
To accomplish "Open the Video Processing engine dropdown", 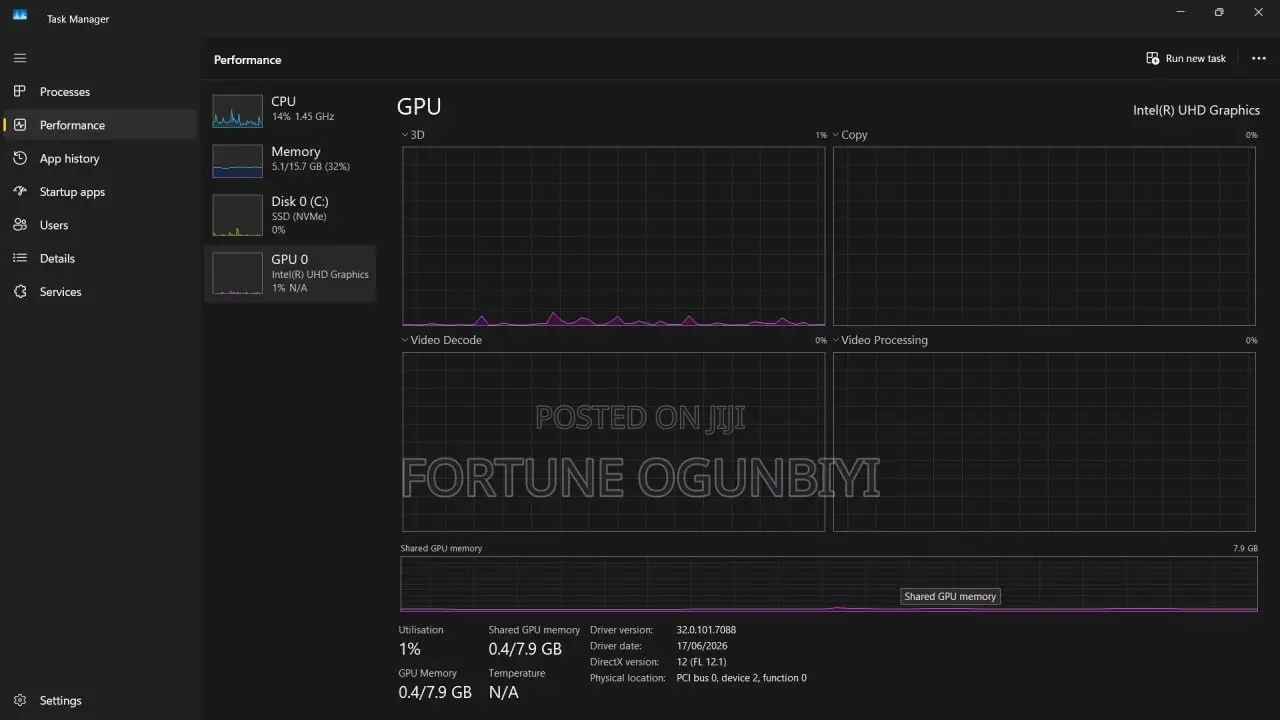I will (x=880, y=340).
